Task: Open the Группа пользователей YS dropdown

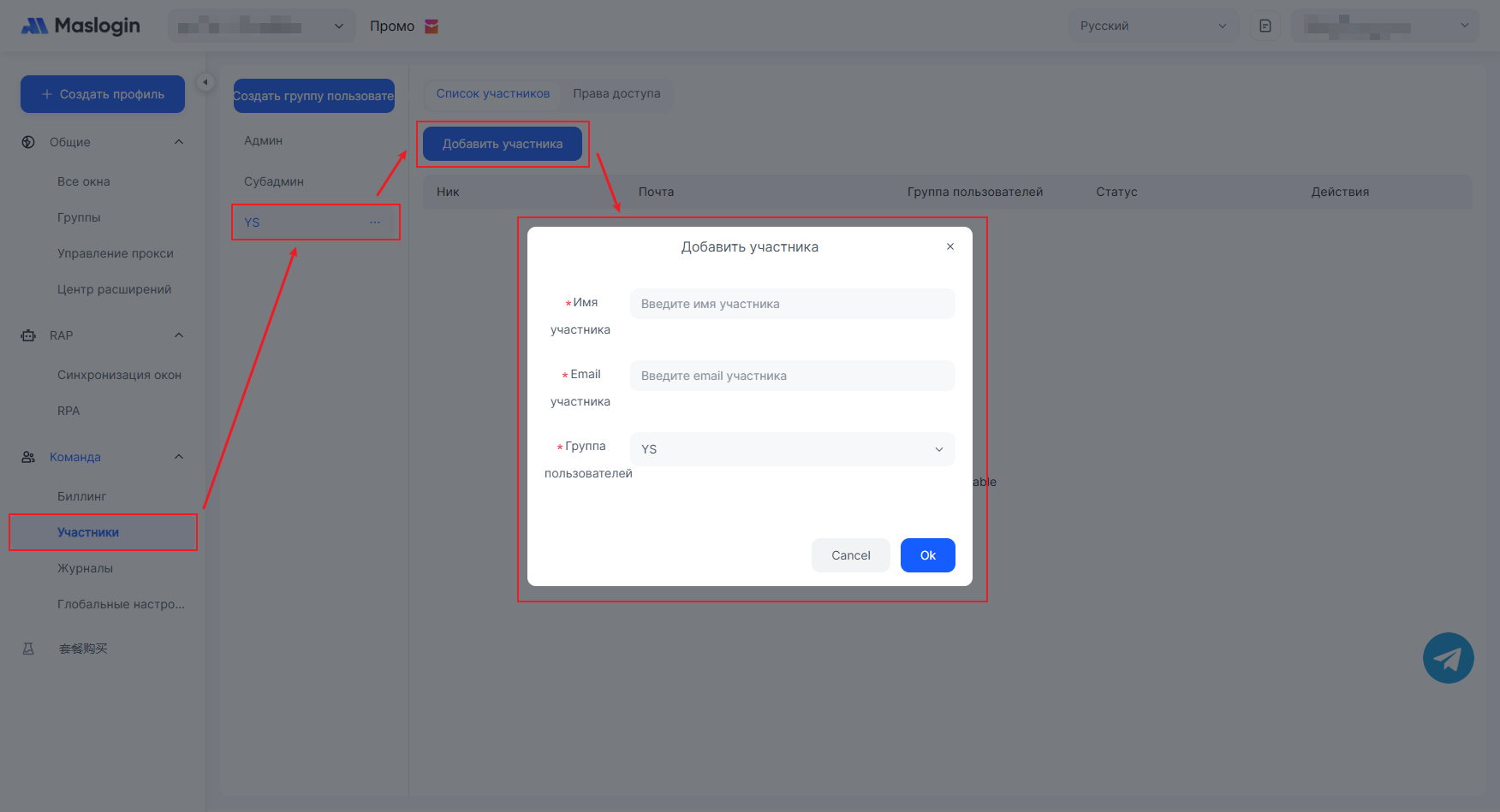Action: (x=792, y=449)
